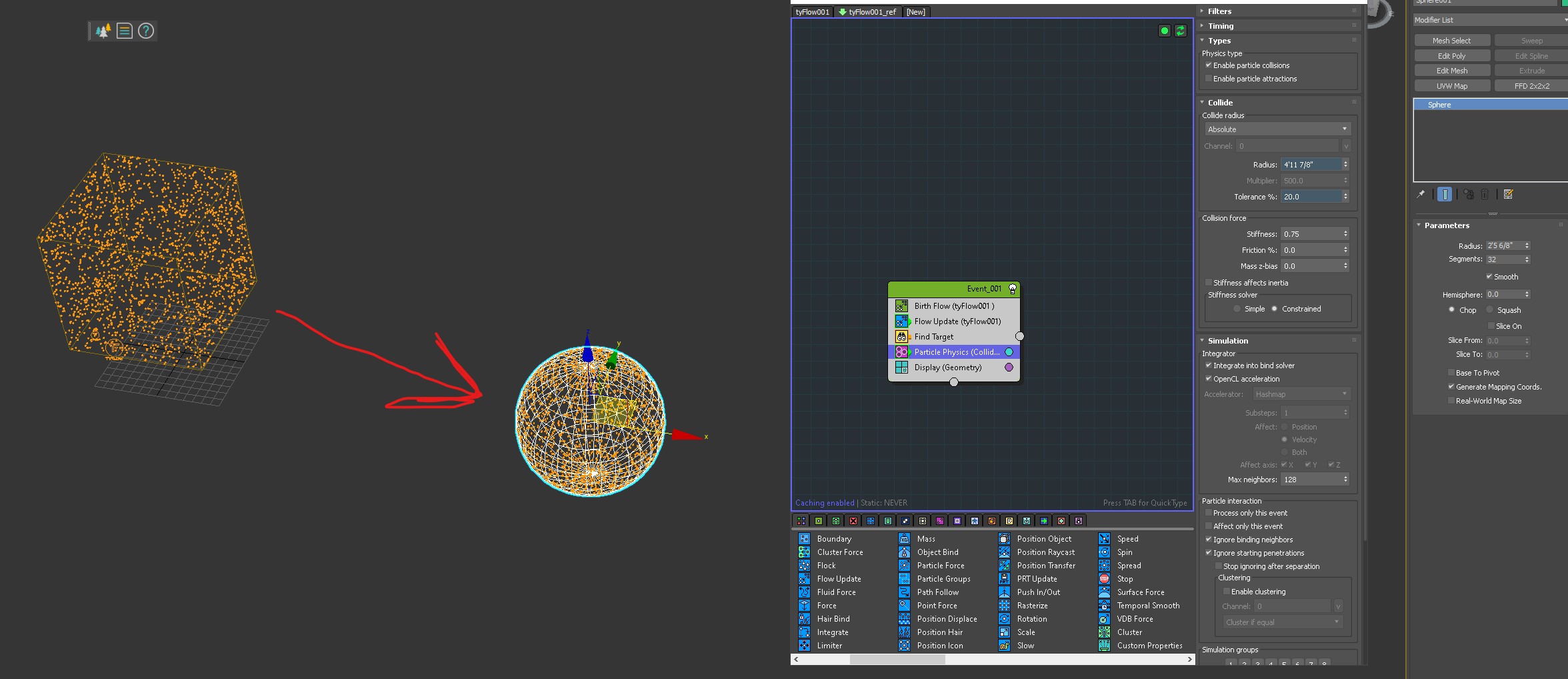This screenshot has height=679, width=1568.
Task: Click the UVW Map modifier button
Action: (1451, 86)
